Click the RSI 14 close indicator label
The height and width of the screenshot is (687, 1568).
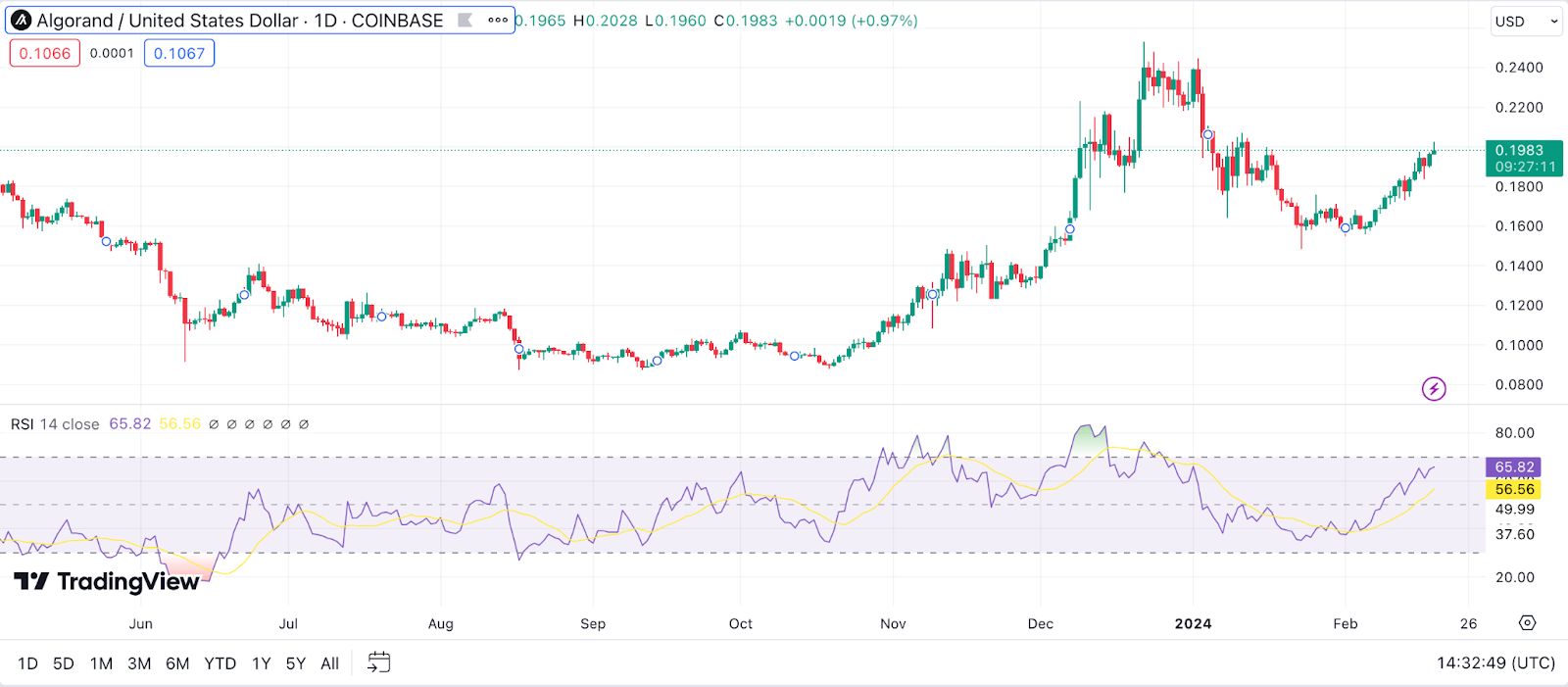(x=55, y=424)
